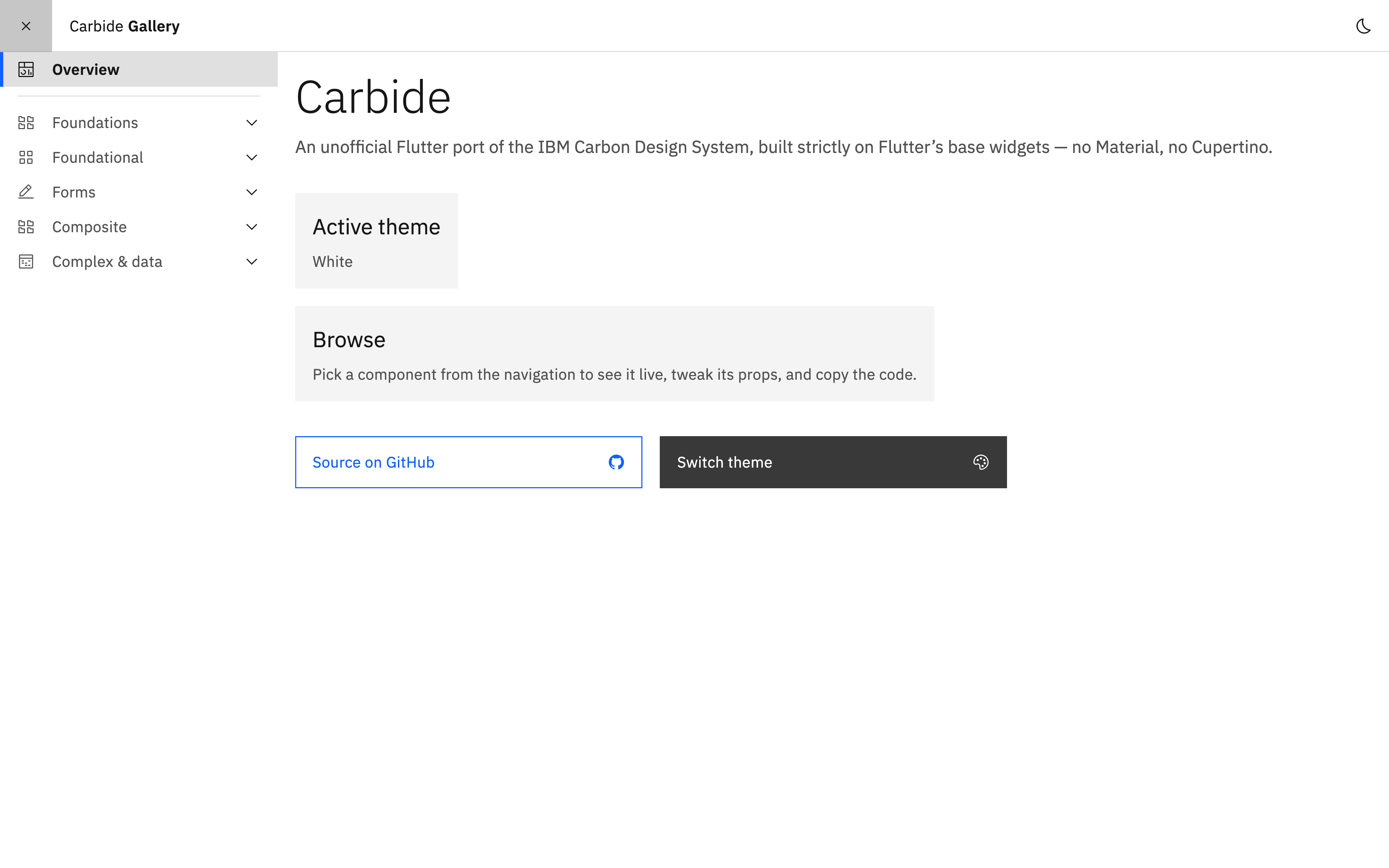The height and width of the screenshot is (868, 1389).
Task: Select Overview in the navigation
Action: click(x=139, y=69)
